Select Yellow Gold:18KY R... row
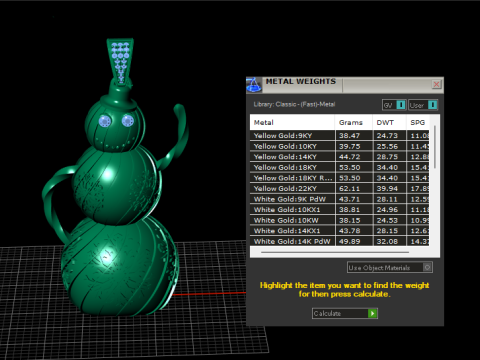 pos(339,178)
